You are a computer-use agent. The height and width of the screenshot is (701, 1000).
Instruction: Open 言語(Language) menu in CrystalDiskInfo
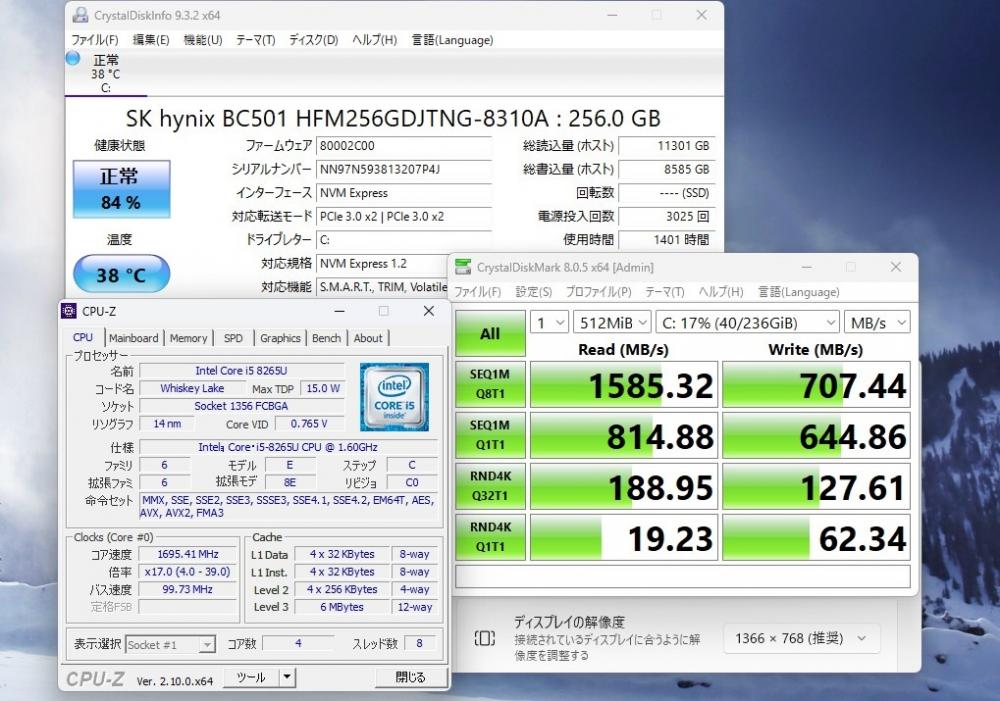click(452, 40)
